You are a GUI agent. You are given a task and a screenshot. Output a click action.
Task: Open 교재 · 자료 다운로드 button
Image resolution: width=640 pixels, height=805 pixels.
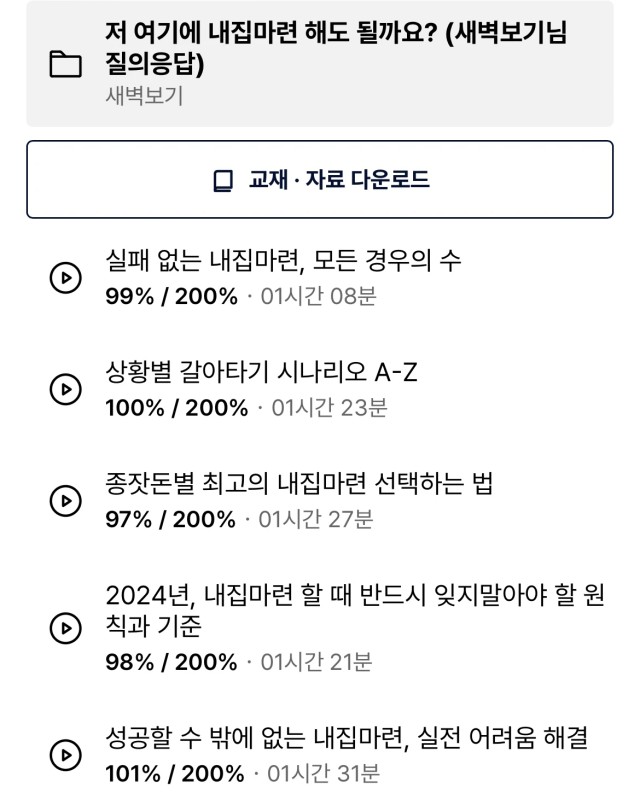pos(320,180)
